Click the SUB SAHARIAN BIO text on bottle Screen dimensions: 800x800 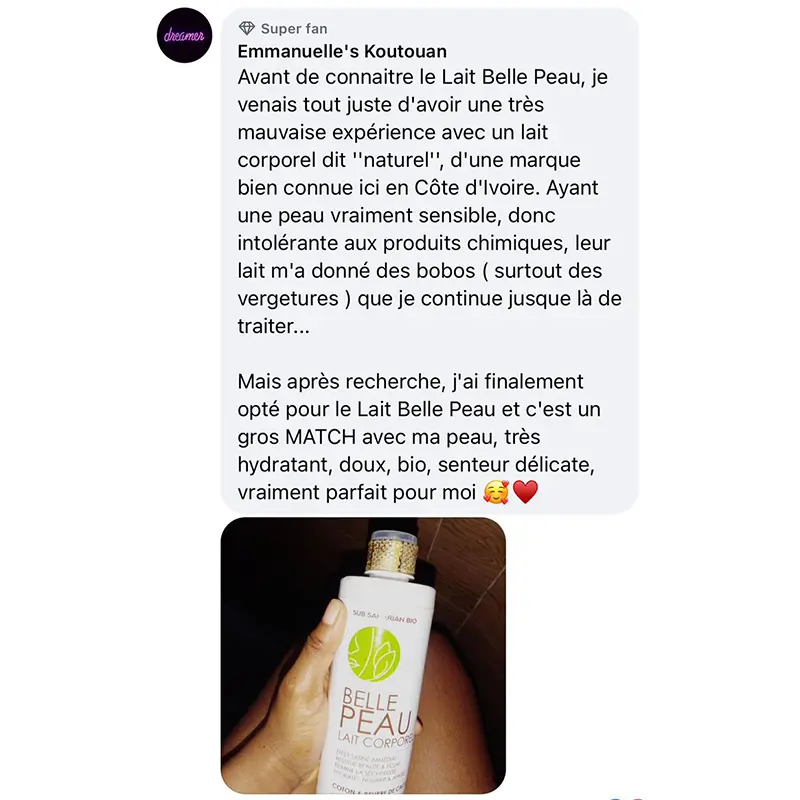[385, 617]
